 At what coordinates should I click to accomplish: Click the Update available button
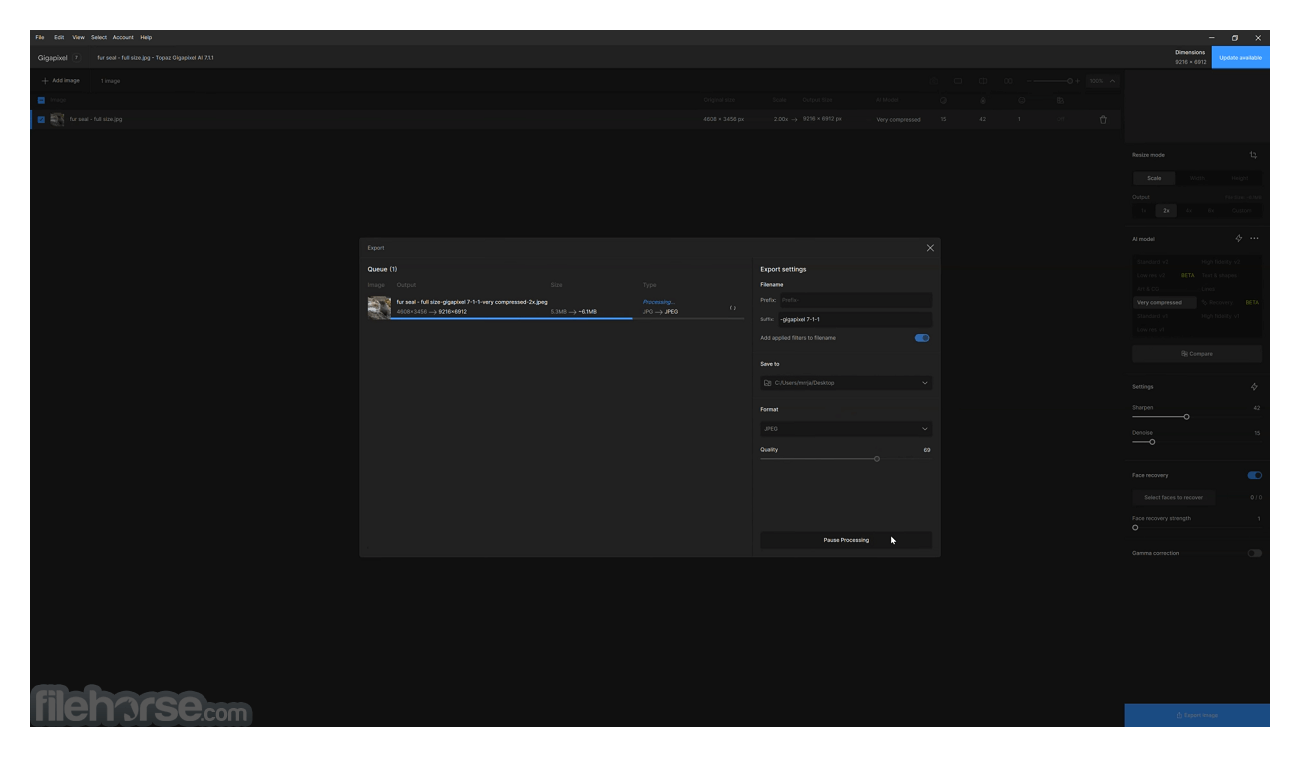pyautogui.click(x=1241, y=57)
